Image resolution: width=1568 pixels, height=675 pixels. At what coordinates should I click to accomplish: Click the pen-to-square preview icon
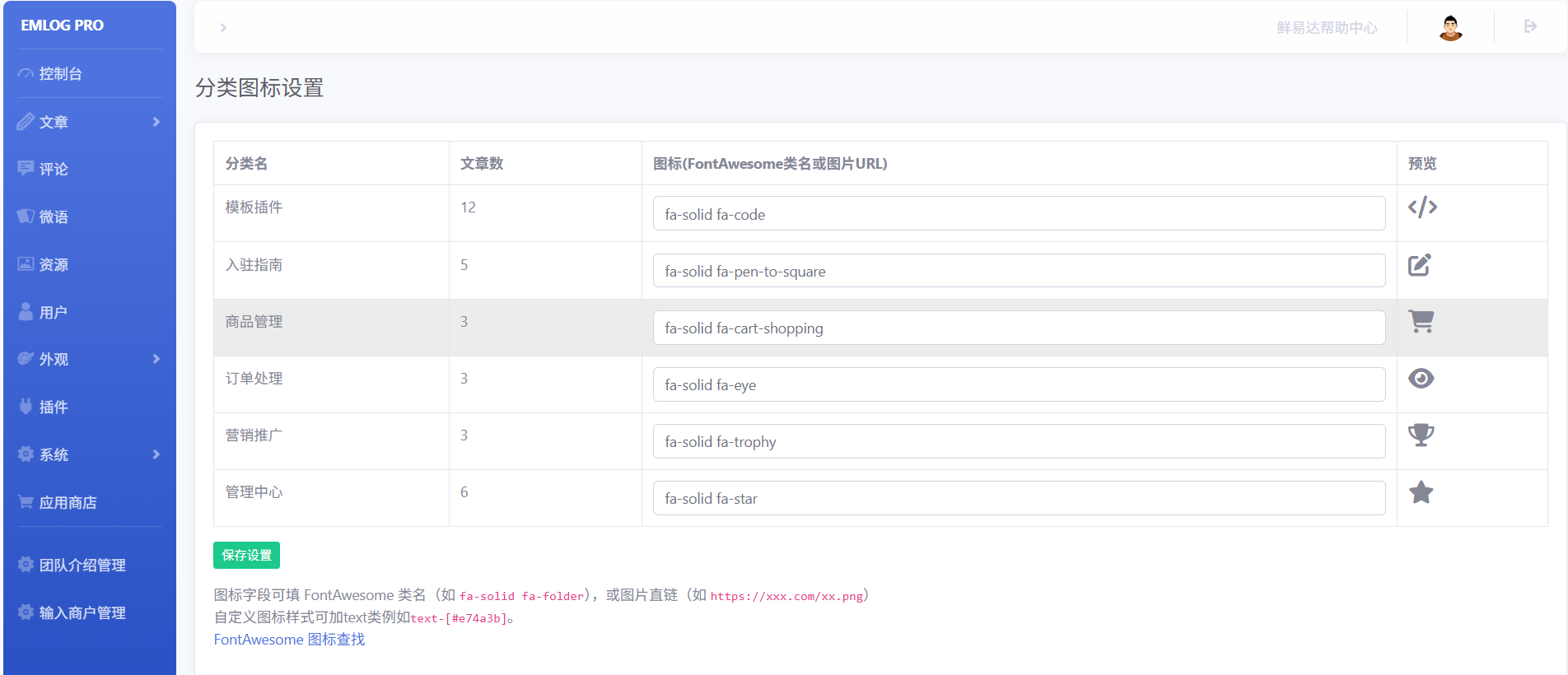click(1420, 265)
